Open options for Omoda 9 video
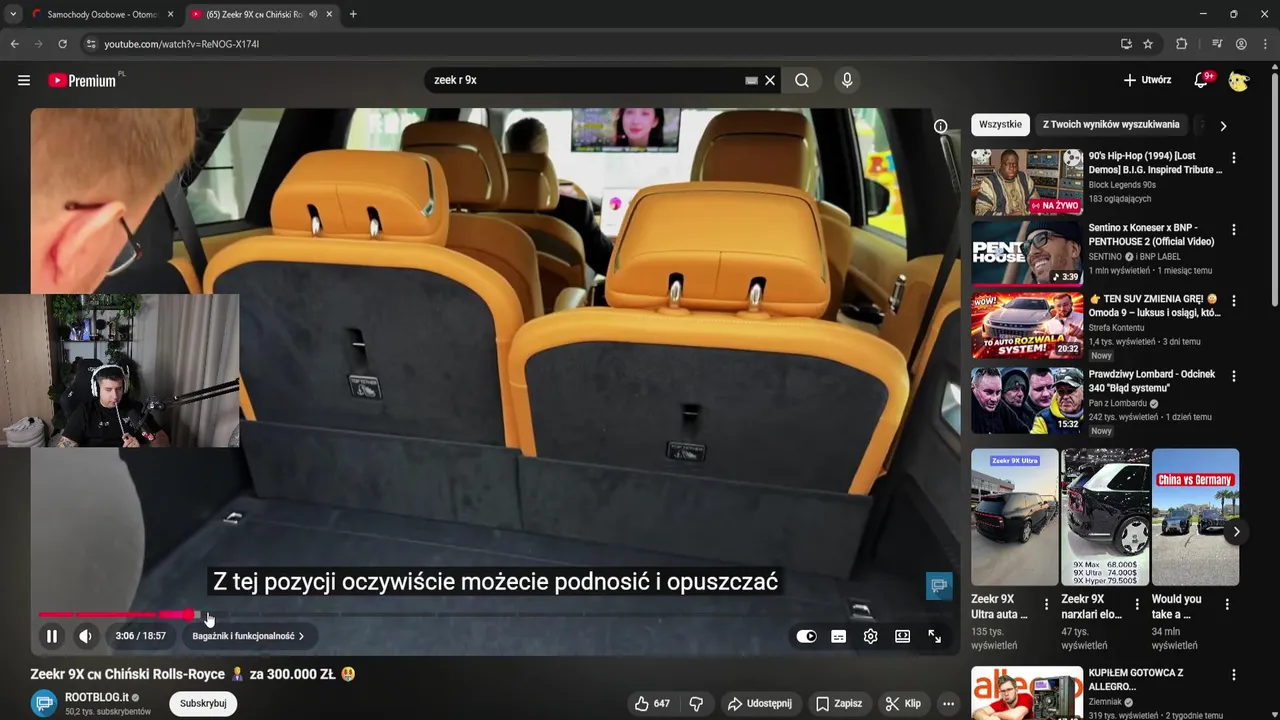1280x720 pixels. 1233,300
